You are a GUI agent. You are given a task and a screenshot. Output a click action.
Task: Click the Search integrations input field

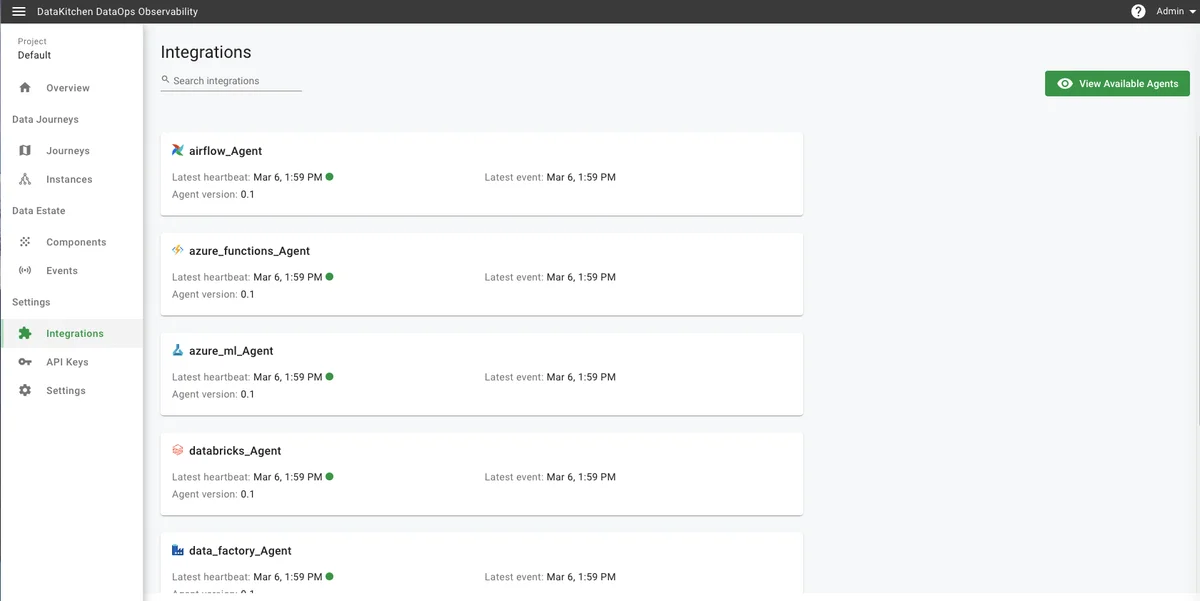(236, 81)
